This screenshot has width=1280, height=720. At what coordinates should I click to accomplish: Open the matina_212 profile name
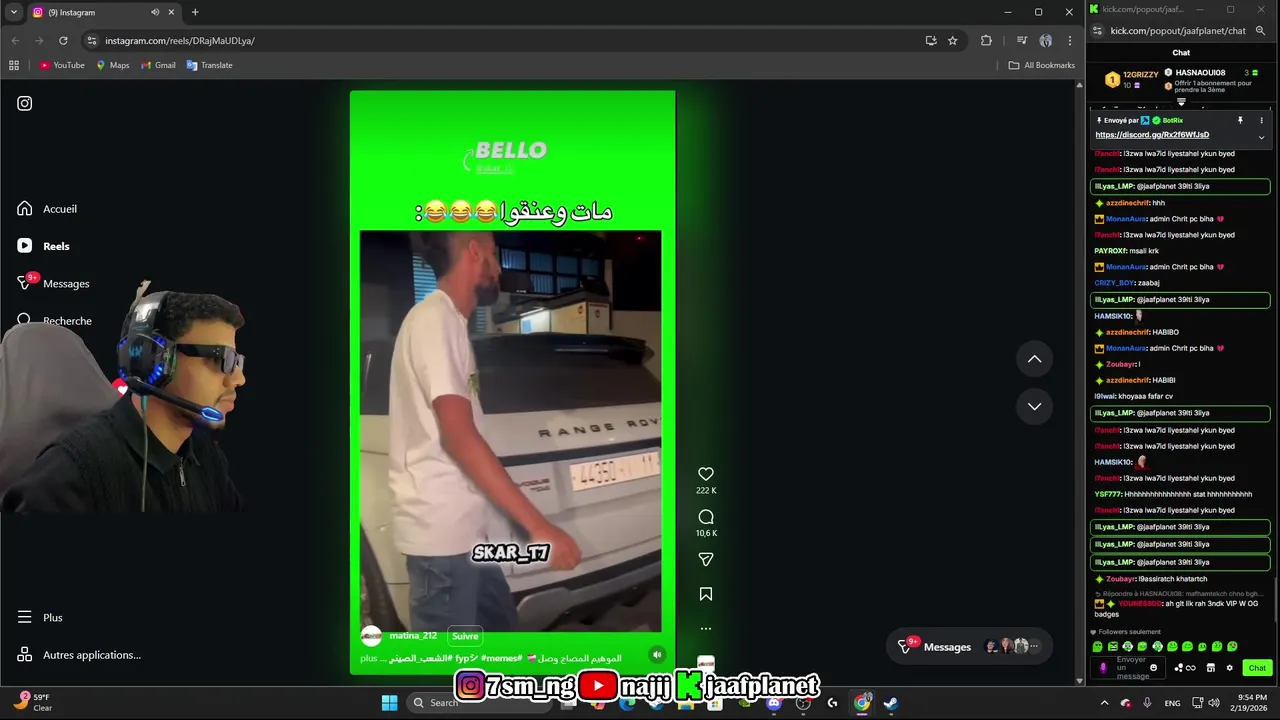click(x=413, y=636)
